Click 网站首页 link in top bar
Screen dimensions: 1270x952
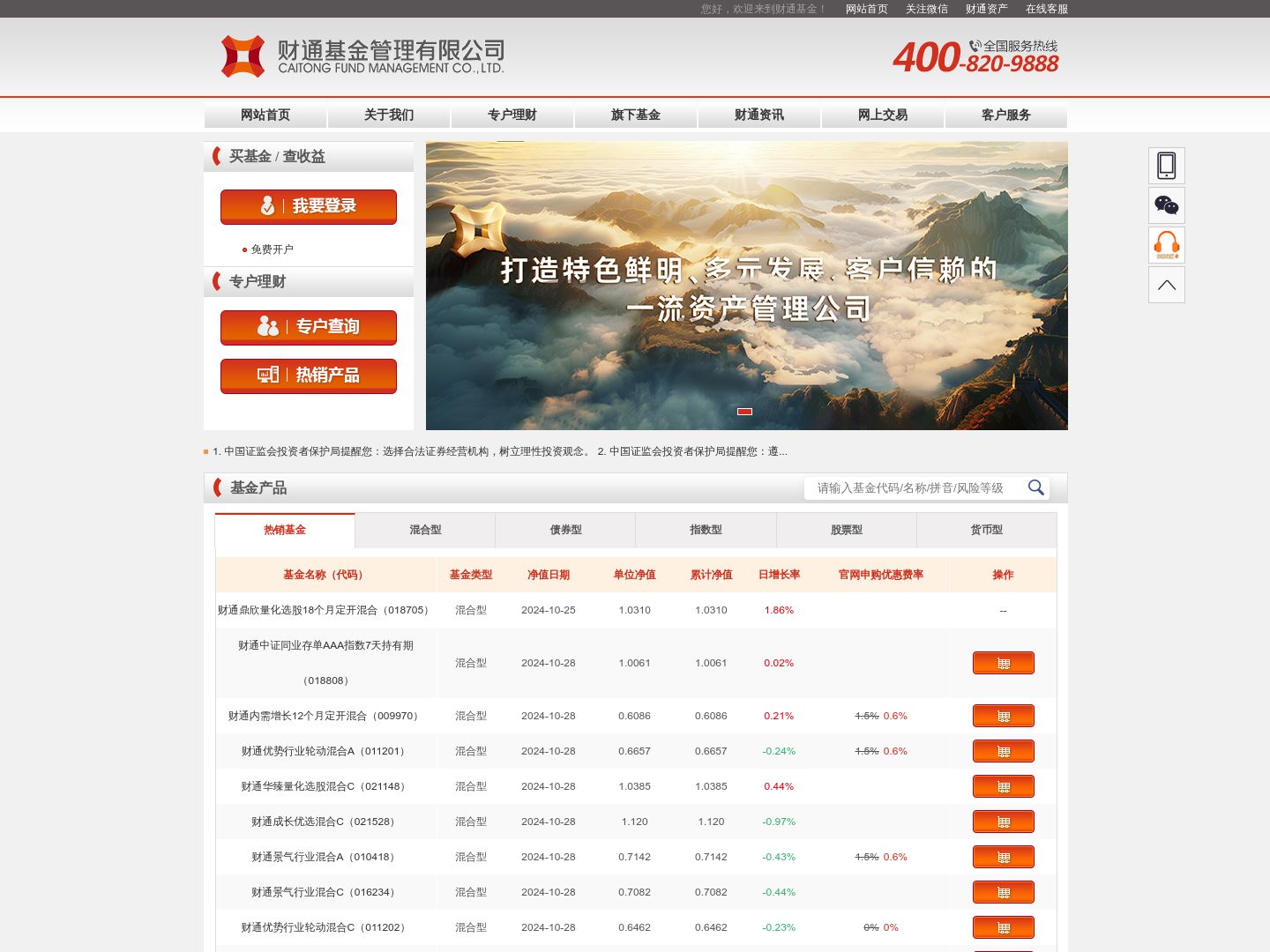click(x=867, y=9)
